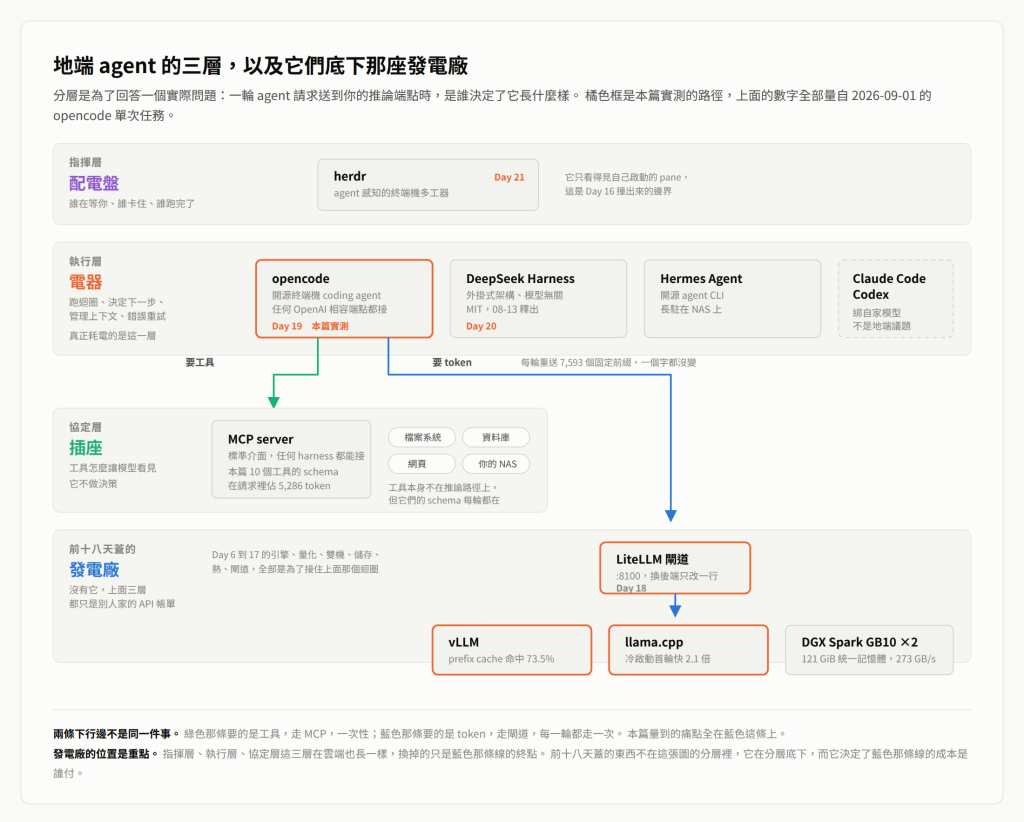Click the 都只是別人家的 API 帳單 line
Image resolution: width=1024 pixels, height=822 pixels.
[122, 604]
